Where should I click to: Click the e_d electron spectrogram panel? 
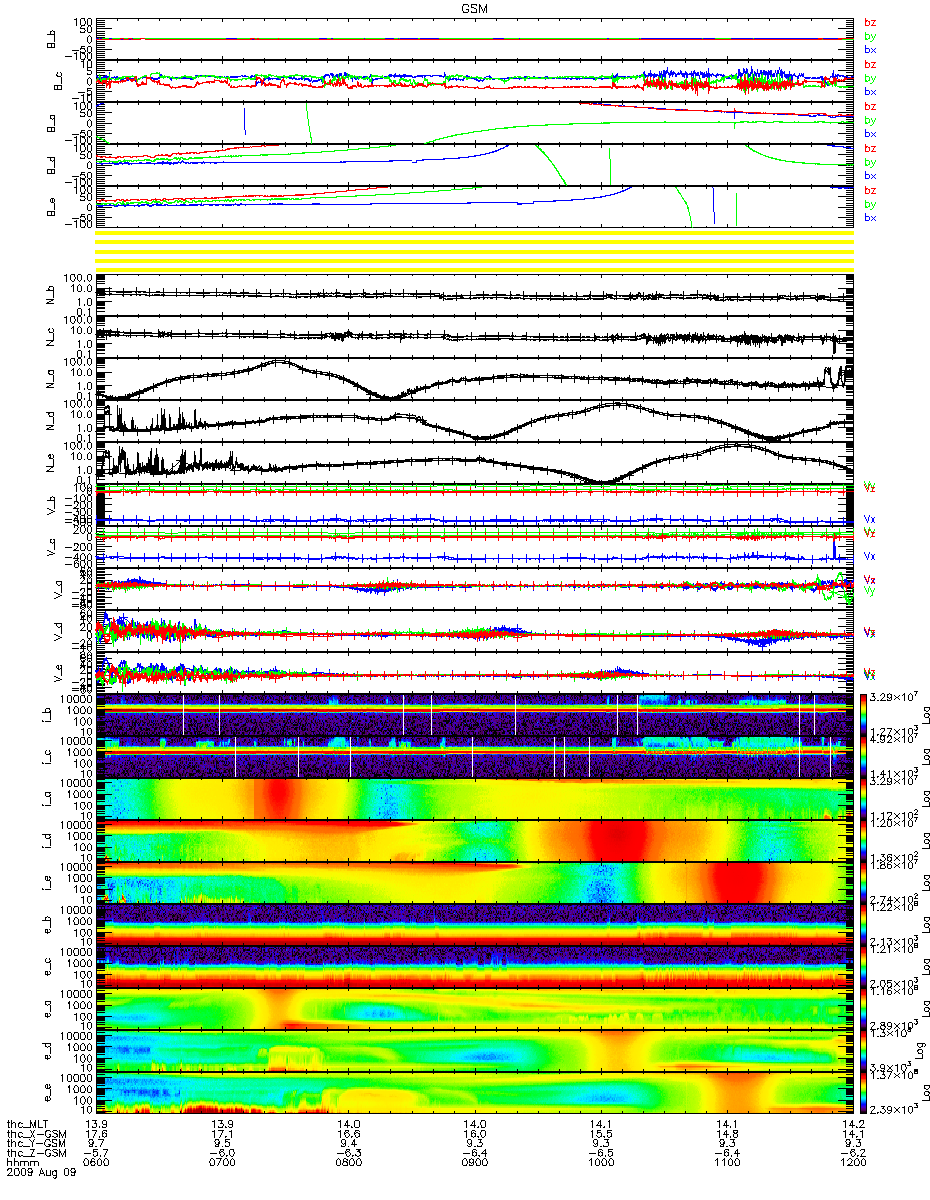pyautogui.click(x=476, y=1050)
